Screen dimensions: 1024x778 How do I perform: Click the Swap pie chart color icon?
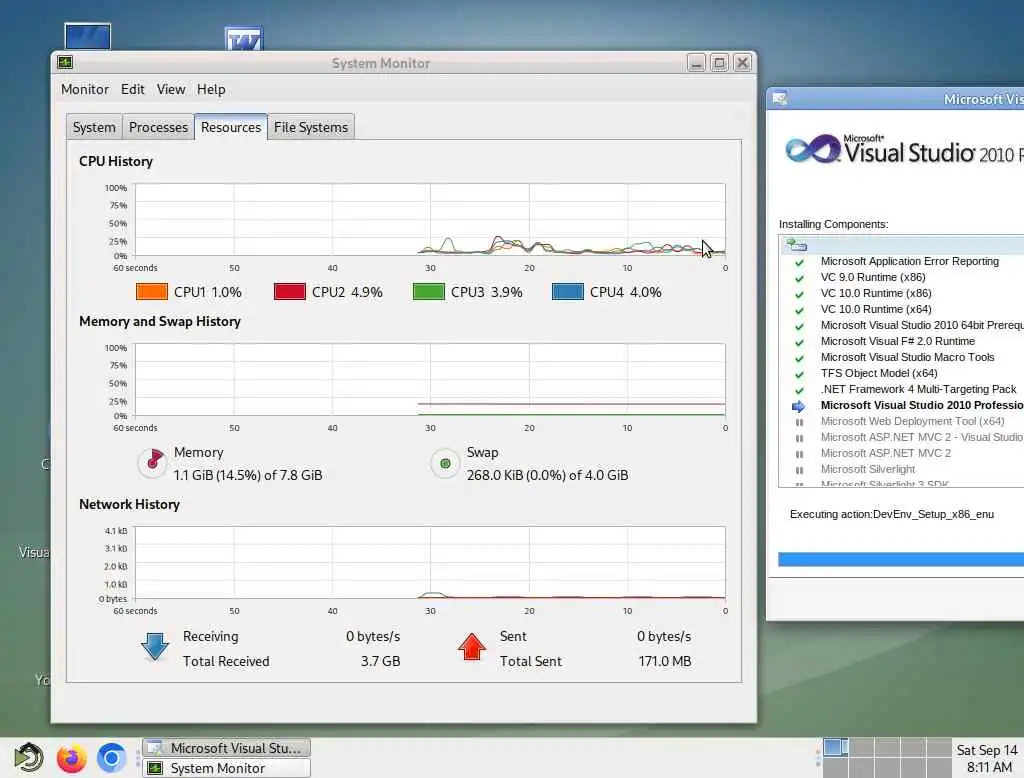[x=445, y=463]
